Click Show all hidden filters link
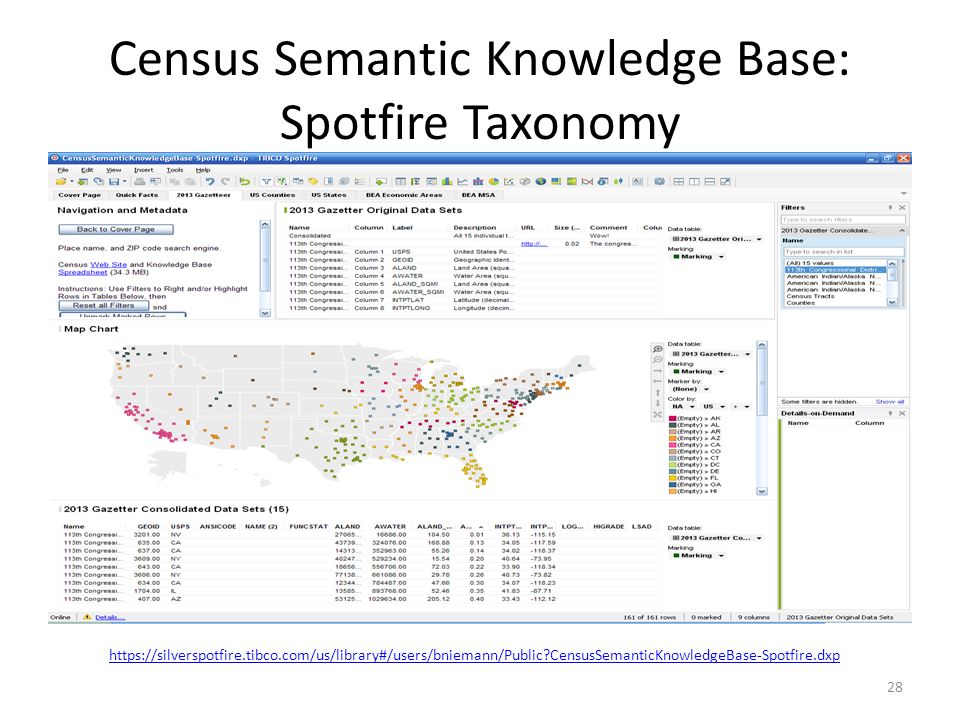The height and width of the screenshot is (720, 960). click(x=890, y=402)
